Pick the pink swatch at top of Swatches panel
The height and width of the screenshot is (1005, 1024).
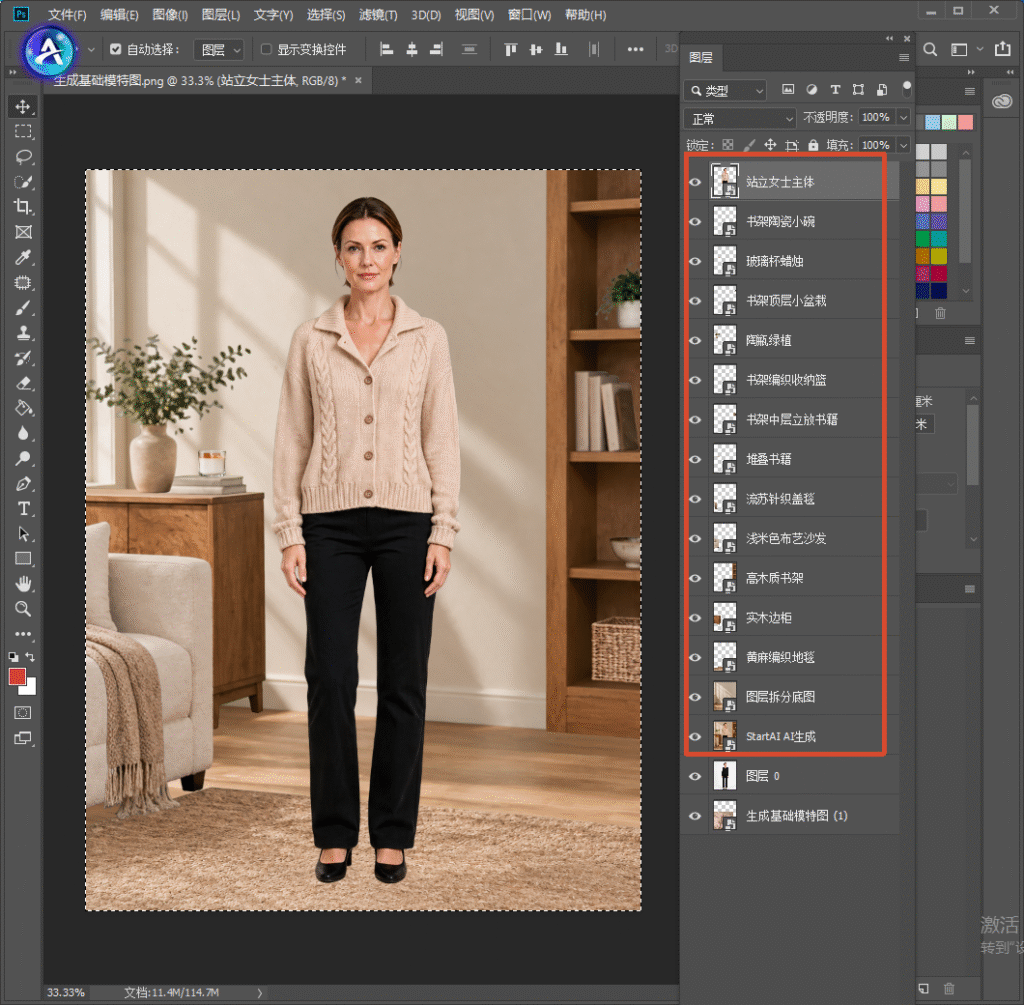click(x=965, y=122)
